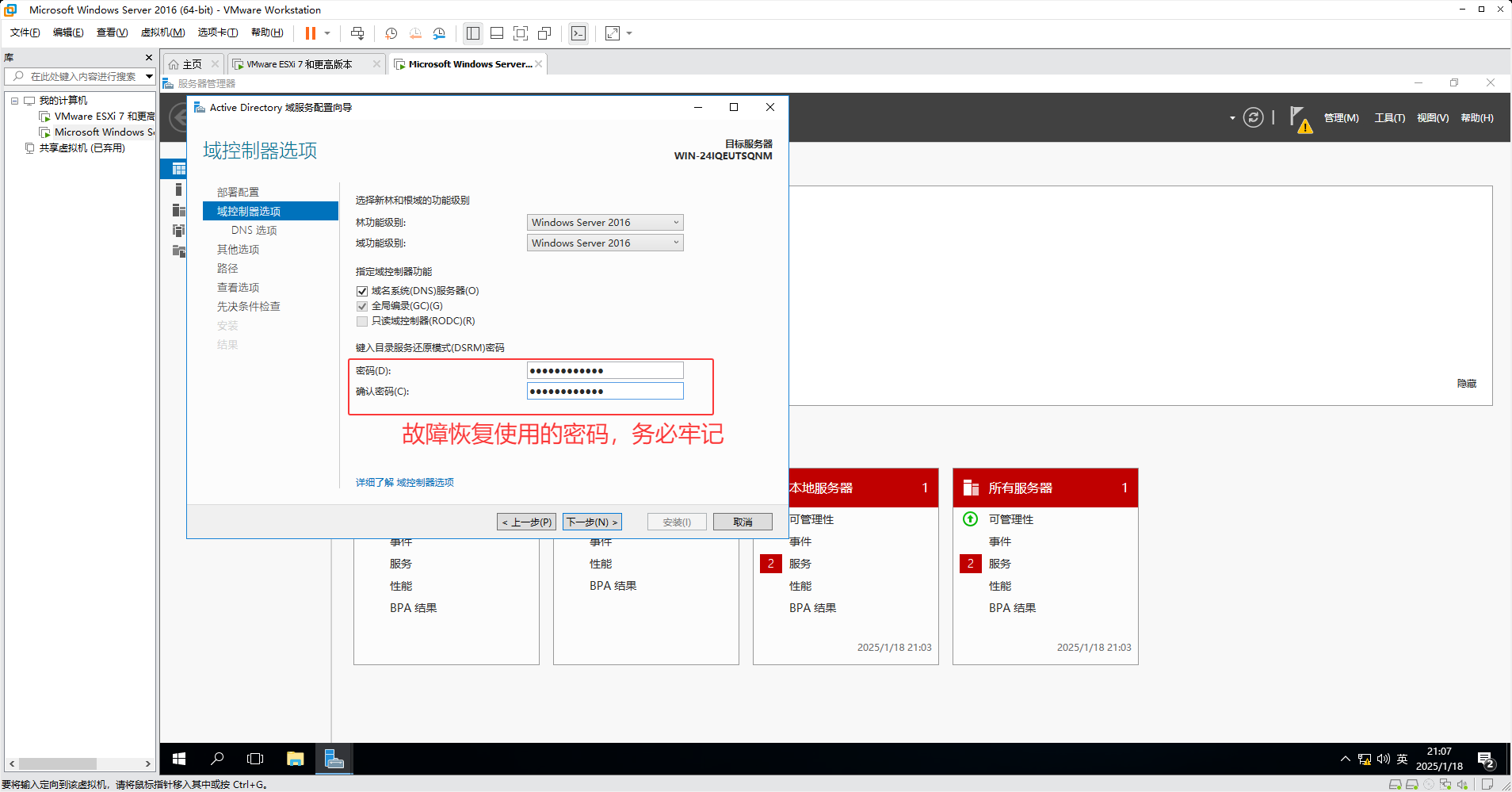The height and width of the screenshot is (792, 1512).
Task: Click the 下一步(N) next button
Action: (x=592, y=522)
